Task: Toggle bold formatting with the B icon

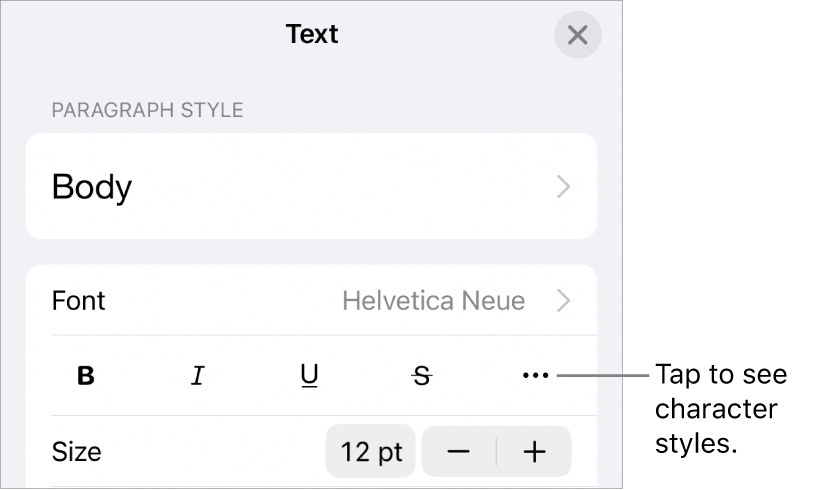Action: (x=87, y=376)
